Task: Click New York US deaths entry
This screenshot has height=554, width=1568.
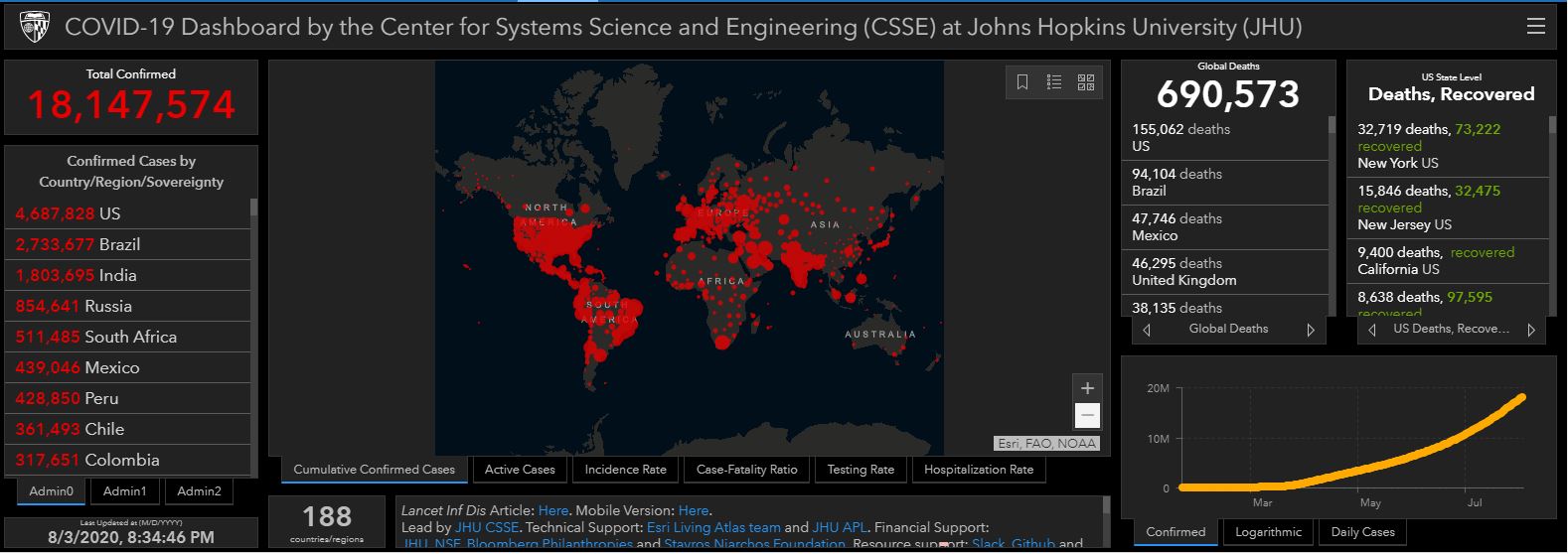Action: (x=1449, y=146)
